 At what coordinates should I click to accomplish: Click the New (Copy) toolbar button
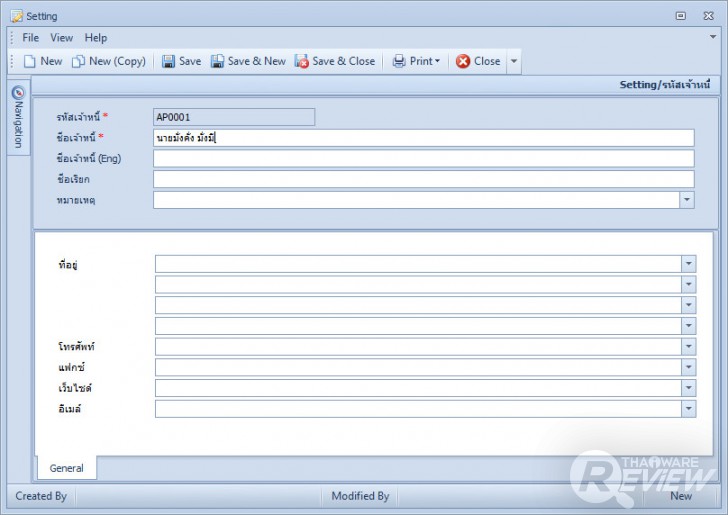coord(109,61)
